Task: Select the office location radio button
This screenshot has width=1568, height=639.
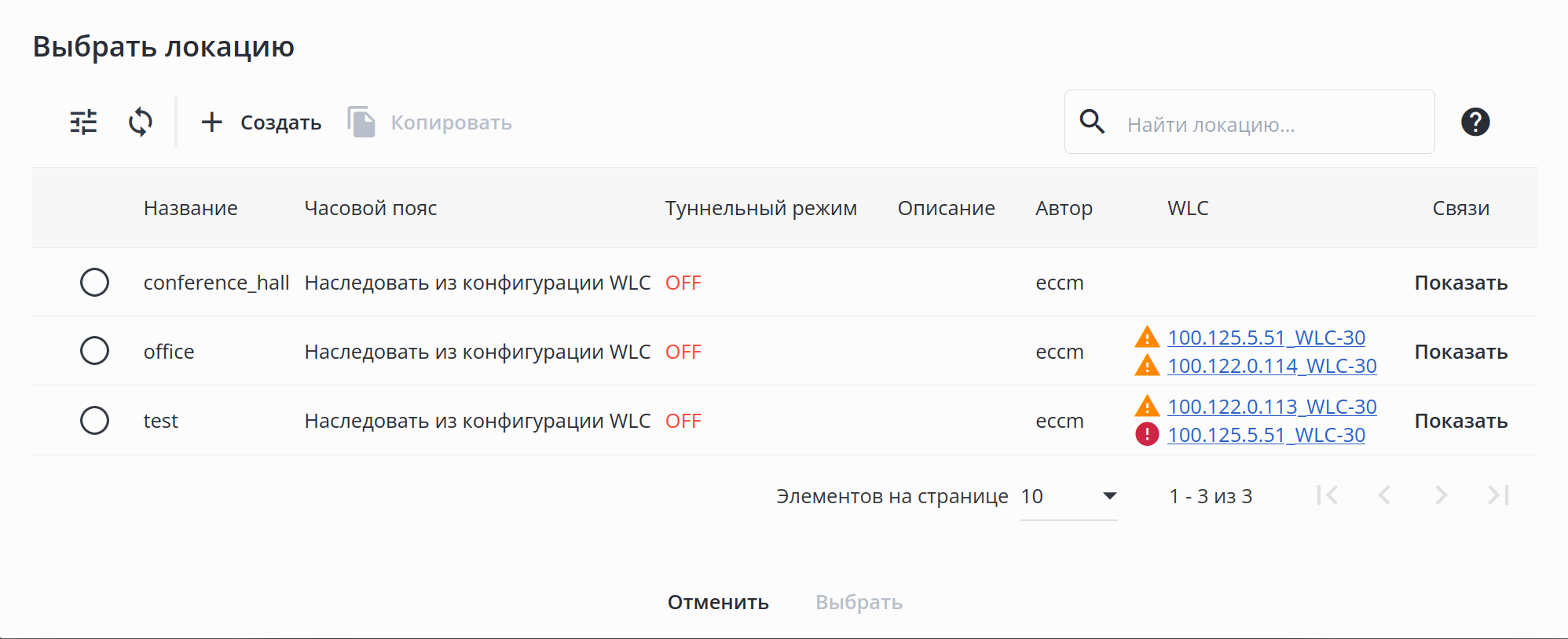Action: tap(94, 351)
